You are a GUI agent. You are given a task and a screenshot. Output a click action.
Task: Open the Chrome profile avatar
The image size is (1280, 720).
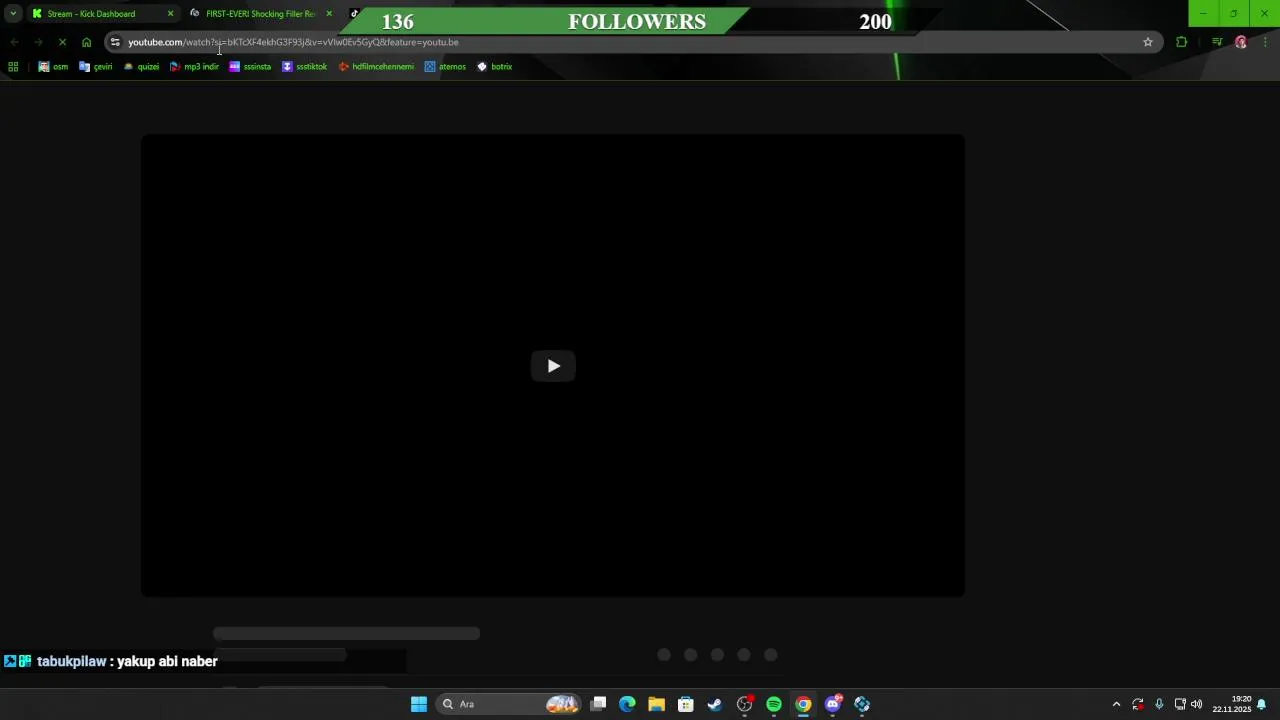click(x=1241, y=42)
